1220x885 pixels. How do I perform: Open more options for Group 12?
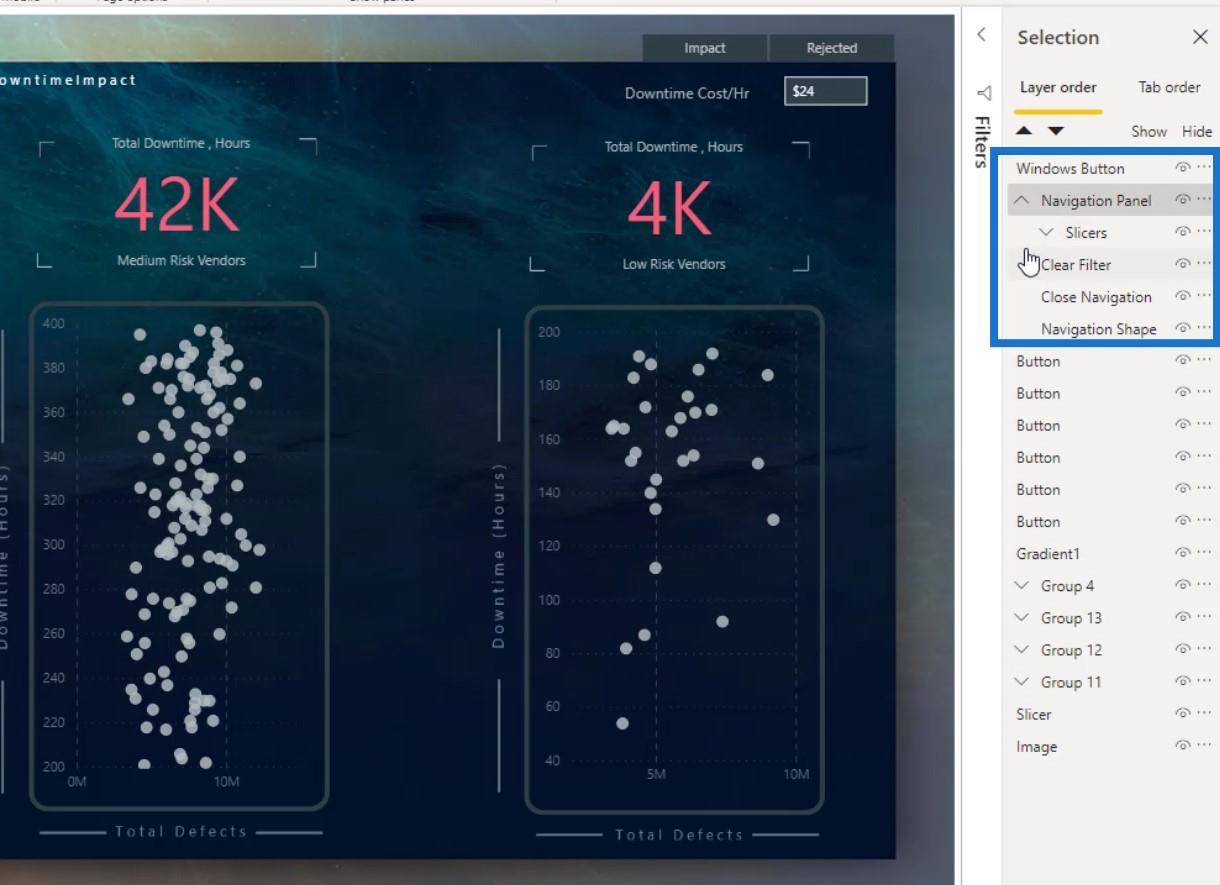(1204, 649)
